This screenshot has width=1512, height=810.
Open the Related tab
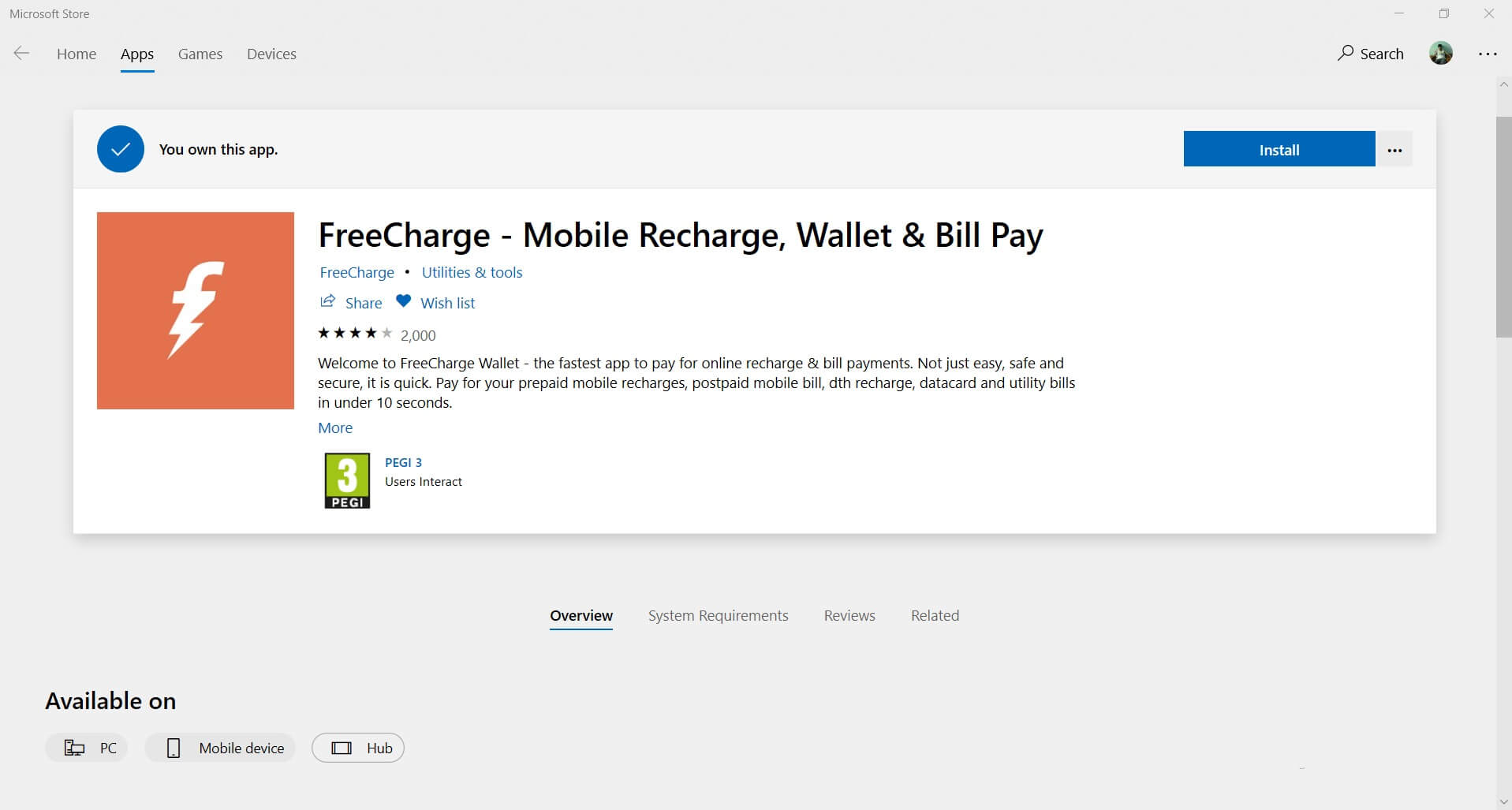935,616
